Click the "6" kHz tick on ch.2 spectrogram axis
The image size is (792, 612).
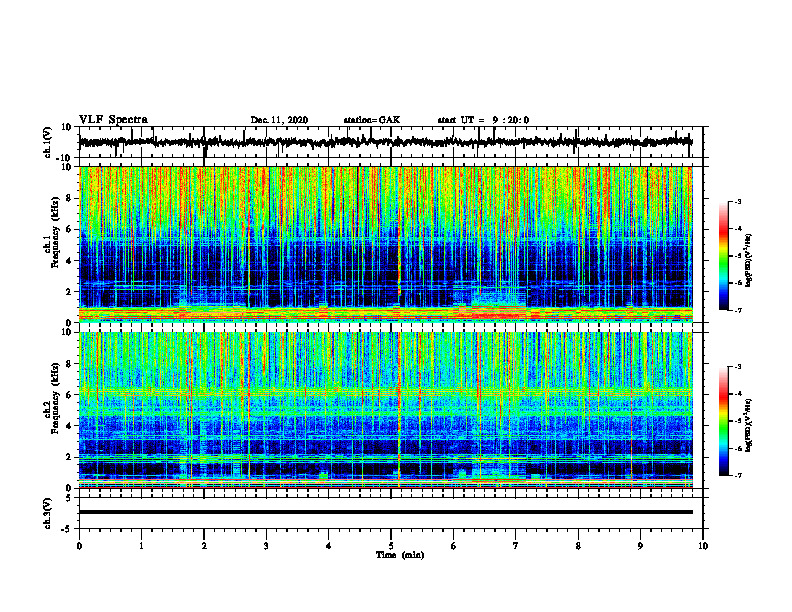click(69, 395)
